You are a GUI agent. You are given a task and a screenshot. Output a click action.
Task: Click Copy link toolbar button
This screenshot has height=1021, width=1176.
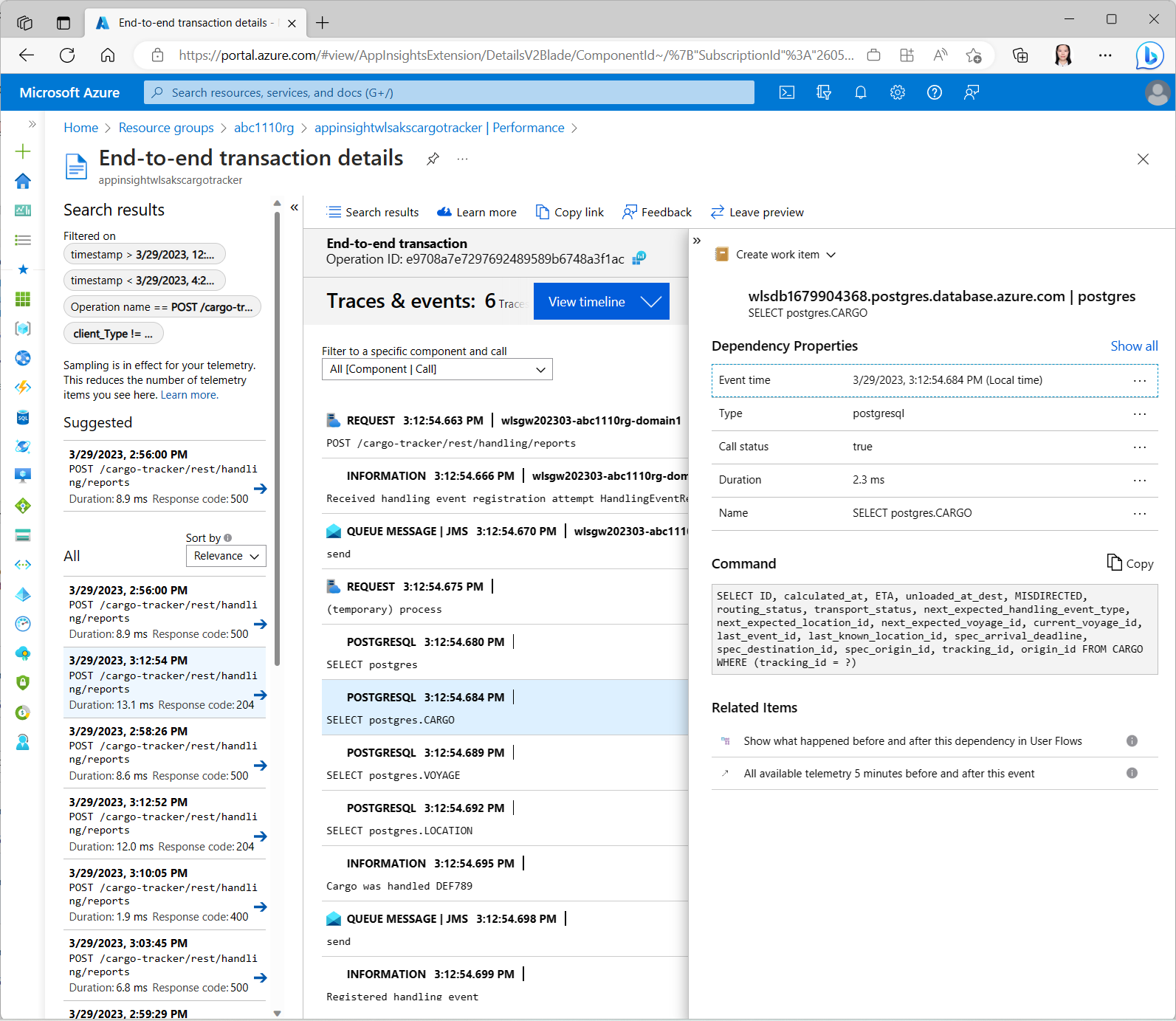pyautogui.click(x=569, y=213)
